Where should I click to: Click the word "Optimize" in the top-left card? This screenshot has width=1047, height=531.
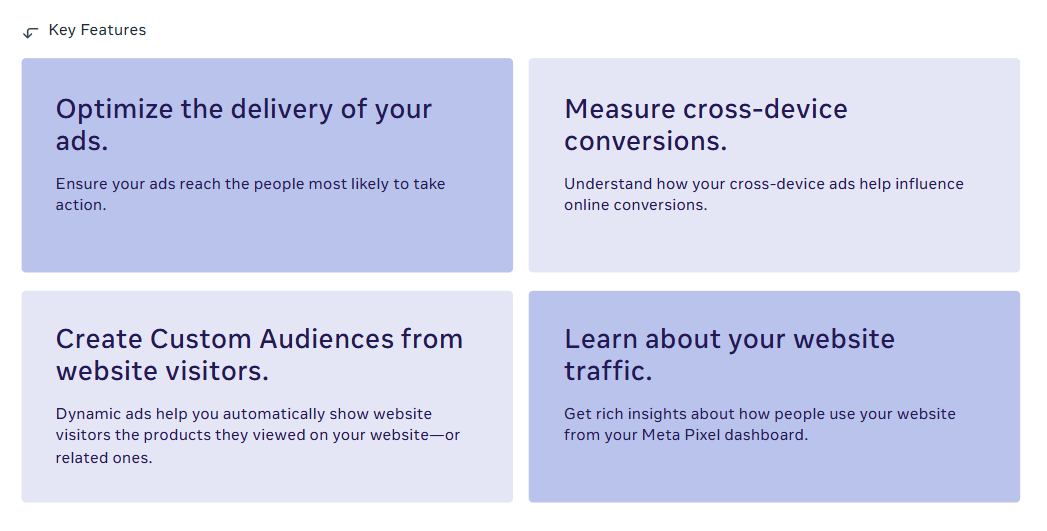pos(114,110)
